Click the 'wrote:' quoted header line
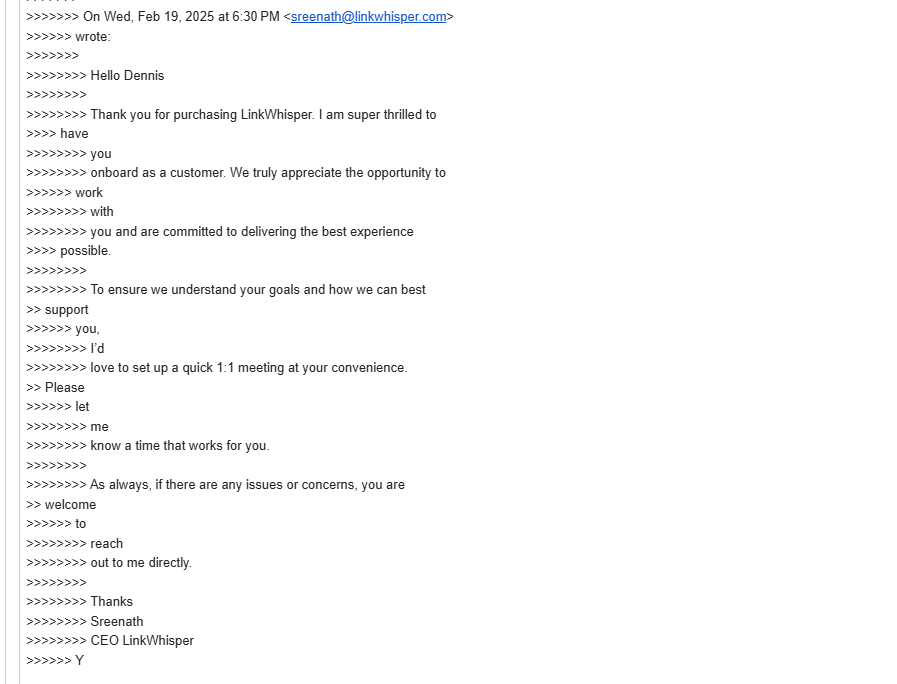 point(93,37)
